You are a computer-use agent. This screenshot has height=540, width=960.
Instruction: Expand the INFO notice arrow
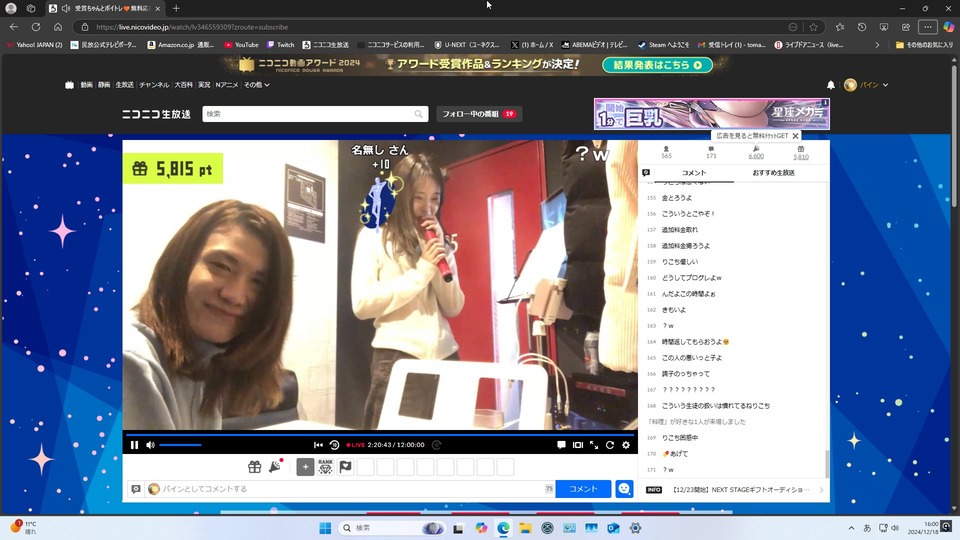pyautogui.click(x=821, y=490)
